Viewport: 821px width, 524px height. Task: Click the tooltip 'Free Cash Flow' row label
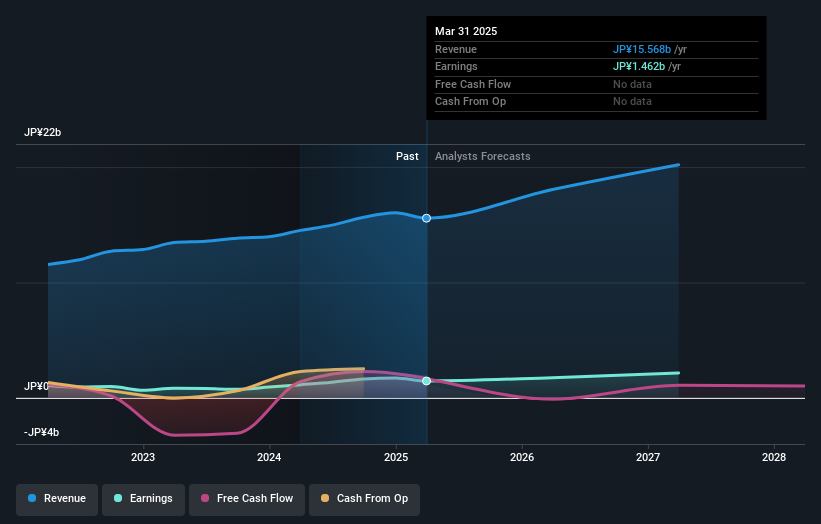pyautogui.click(x=473, y=84)
